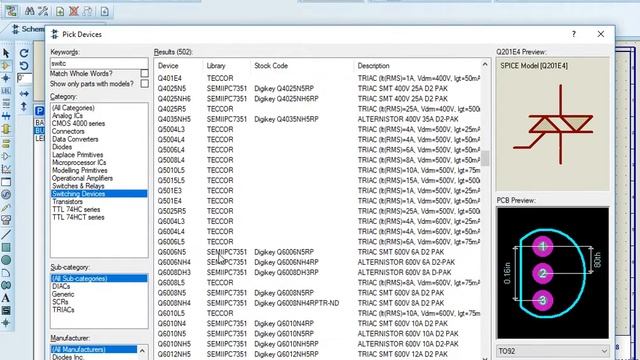Select the Q6010N4 device row
The width and height of the screenshot is (640, 360).
click(x=318, y=323)
